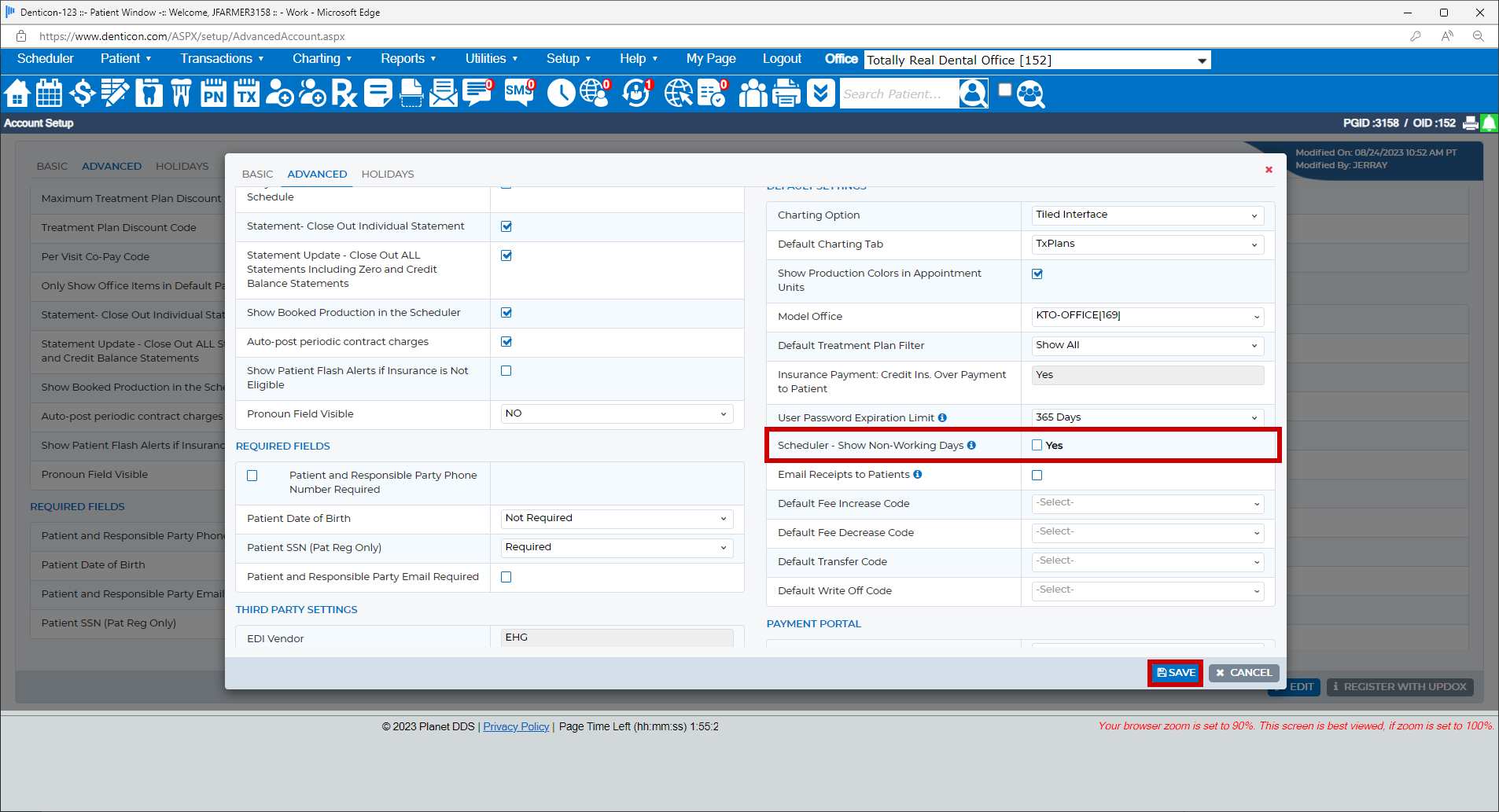
Task: Open the add patient icon
Action: pos(279,94)
